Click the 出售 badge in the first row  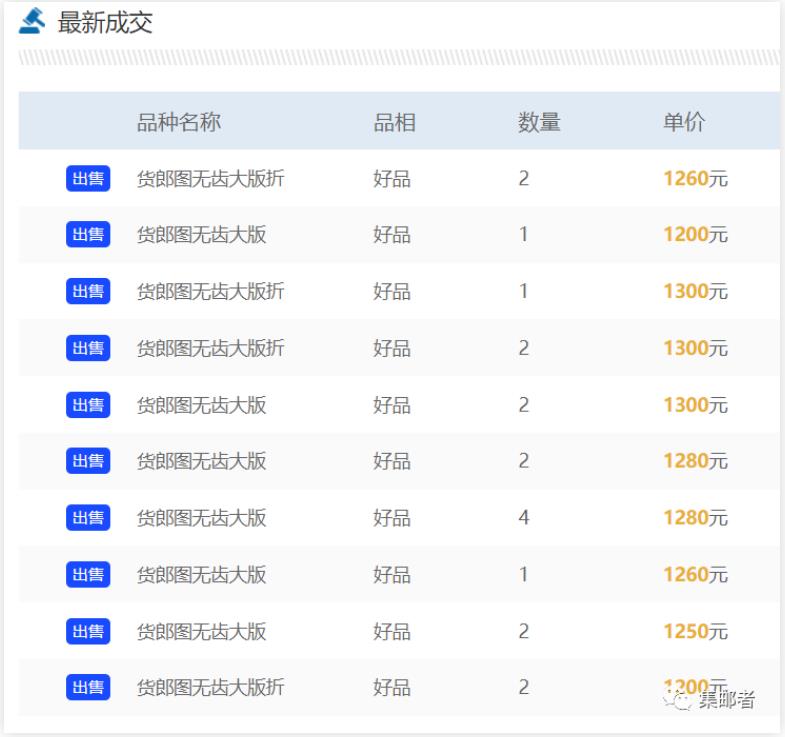[88, 179]
